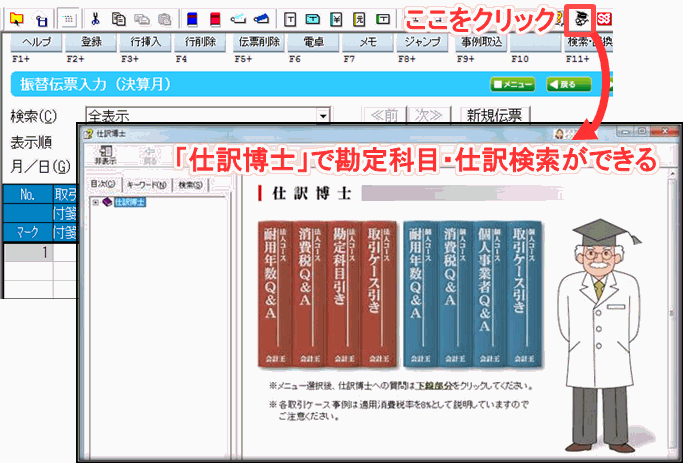This screenshot has height=463, width=683.
Task: Switch to the 検索(S) tab
Action: click(191, 185)
